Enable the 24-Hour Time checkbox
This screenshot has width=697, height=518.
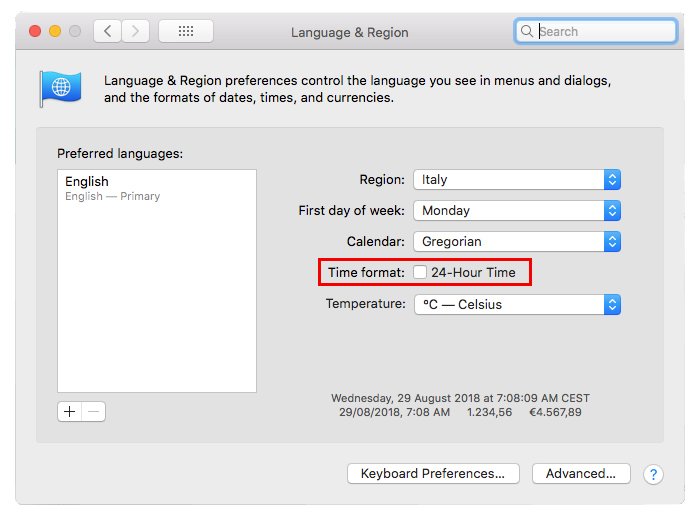(x=421, y=272)
